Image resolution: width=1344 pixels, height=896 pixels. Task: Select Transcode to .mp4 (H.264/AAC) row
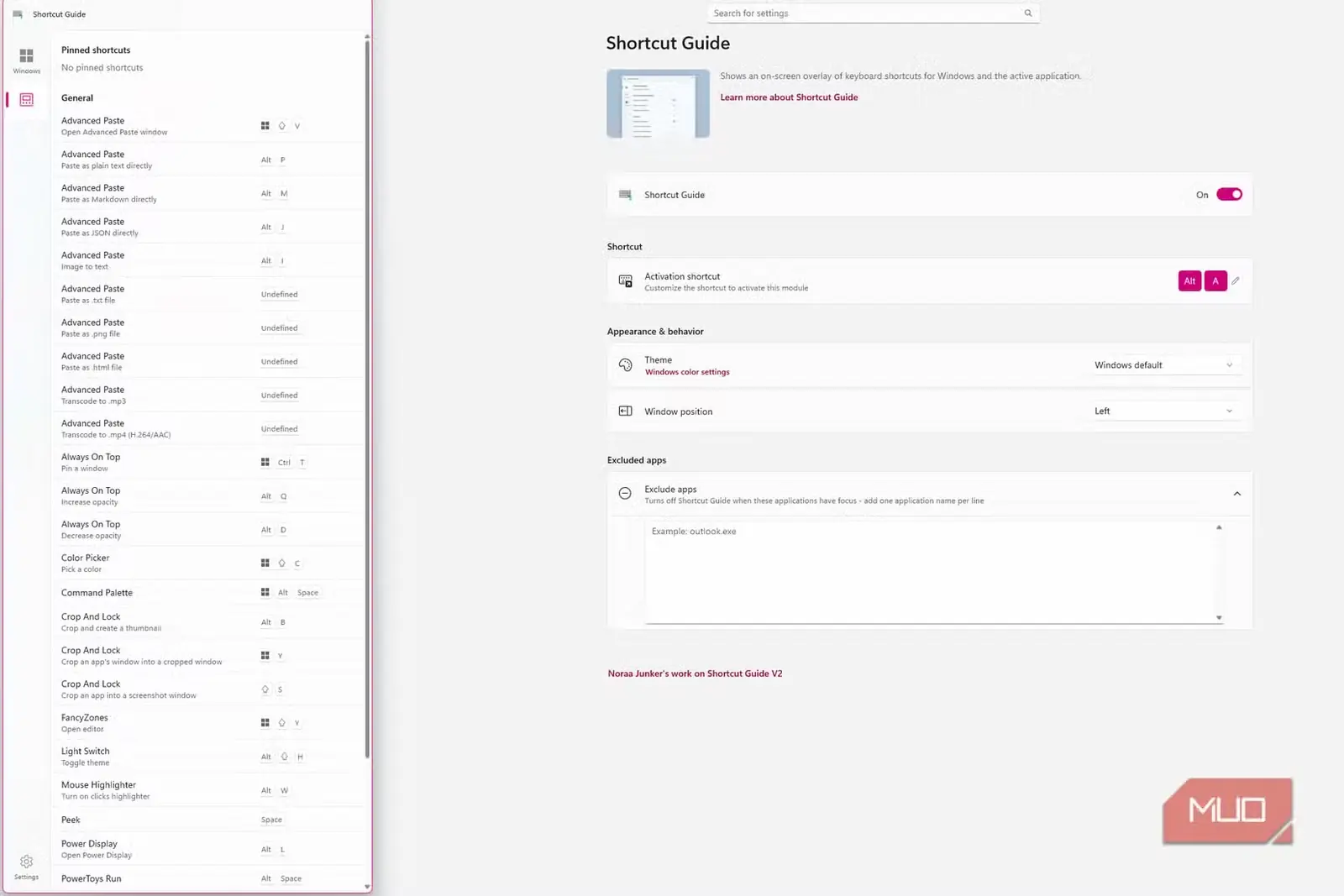[x=207, y=428]
